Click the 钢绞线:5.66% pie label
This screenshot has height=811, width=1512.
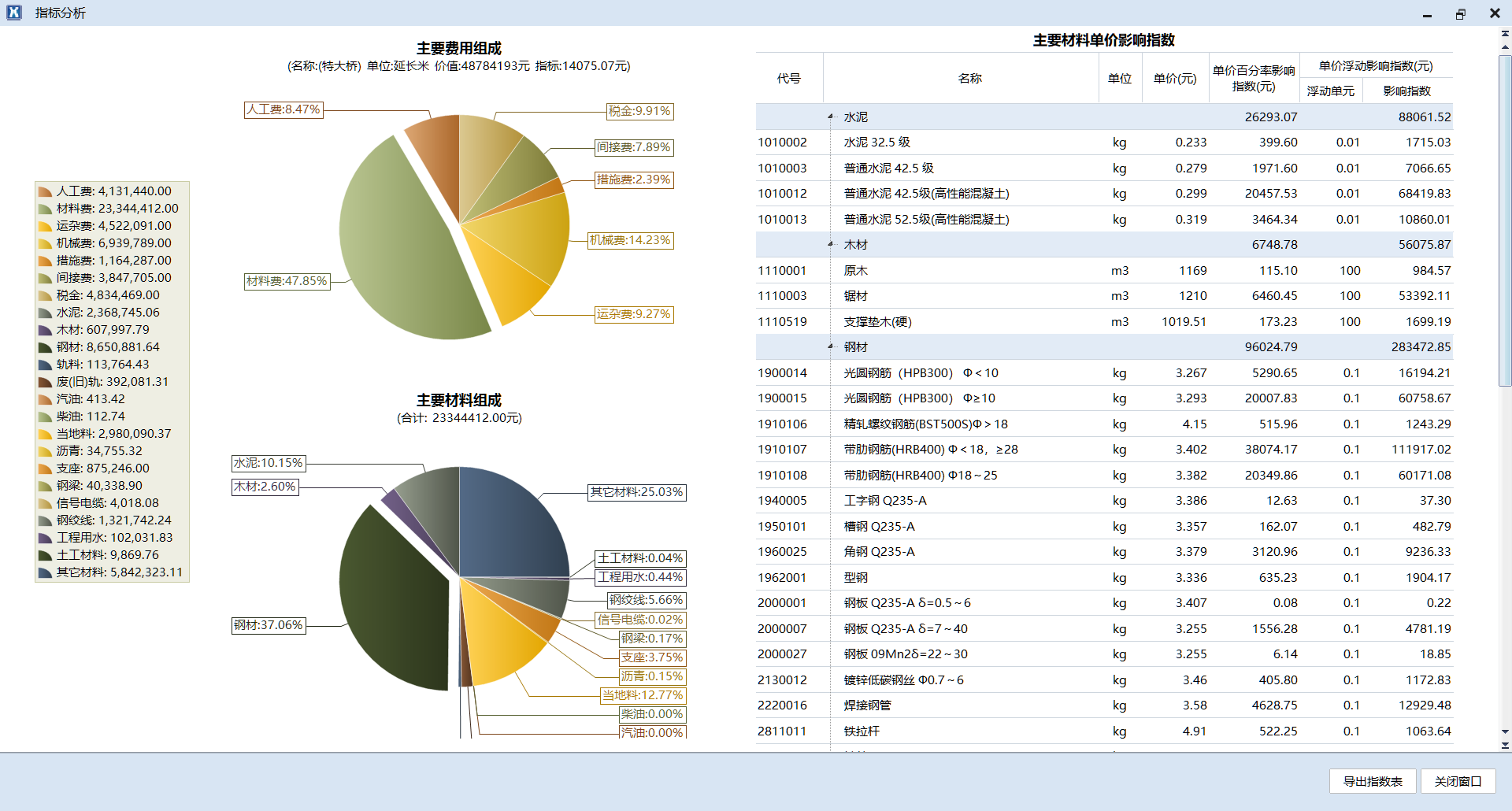click(647, 600)
